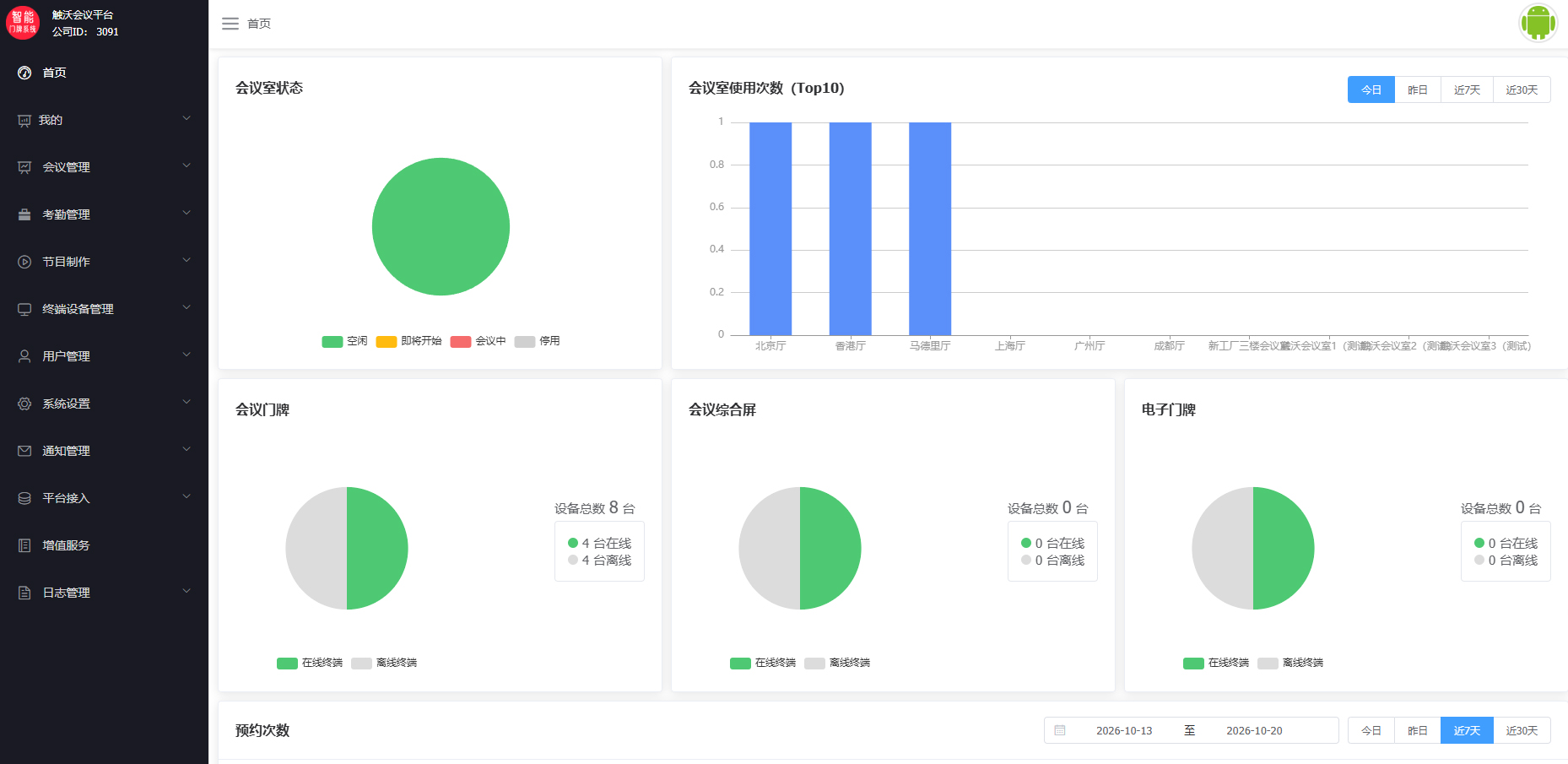The height and width of the screenshot is (764, 1568).
Task: Expand the 节目制作 menu chevron
Action: (x=187, y=261)
